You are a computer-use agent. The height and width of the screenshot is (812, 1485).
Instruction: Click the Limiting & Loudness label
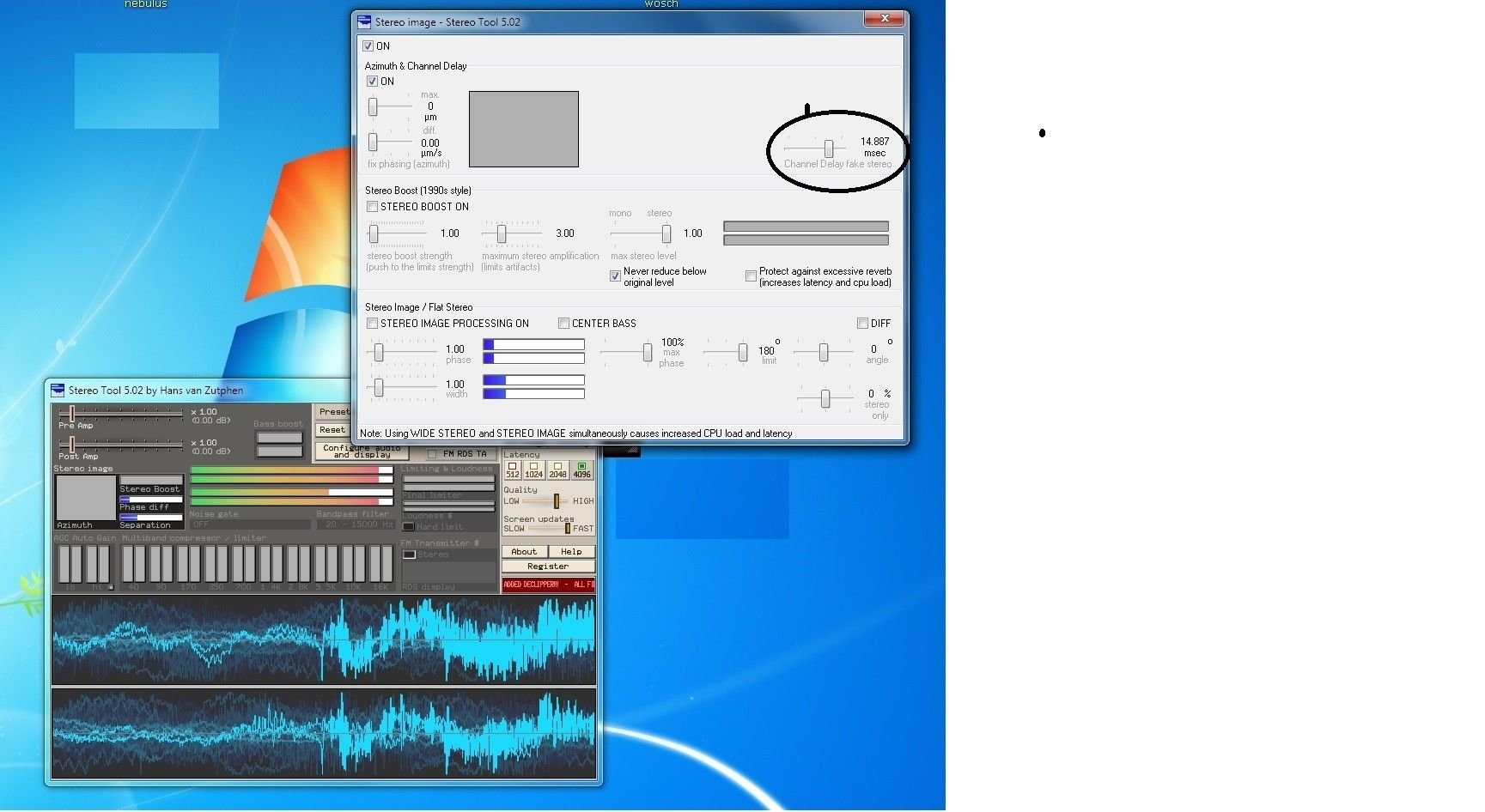tap(447, 469)
